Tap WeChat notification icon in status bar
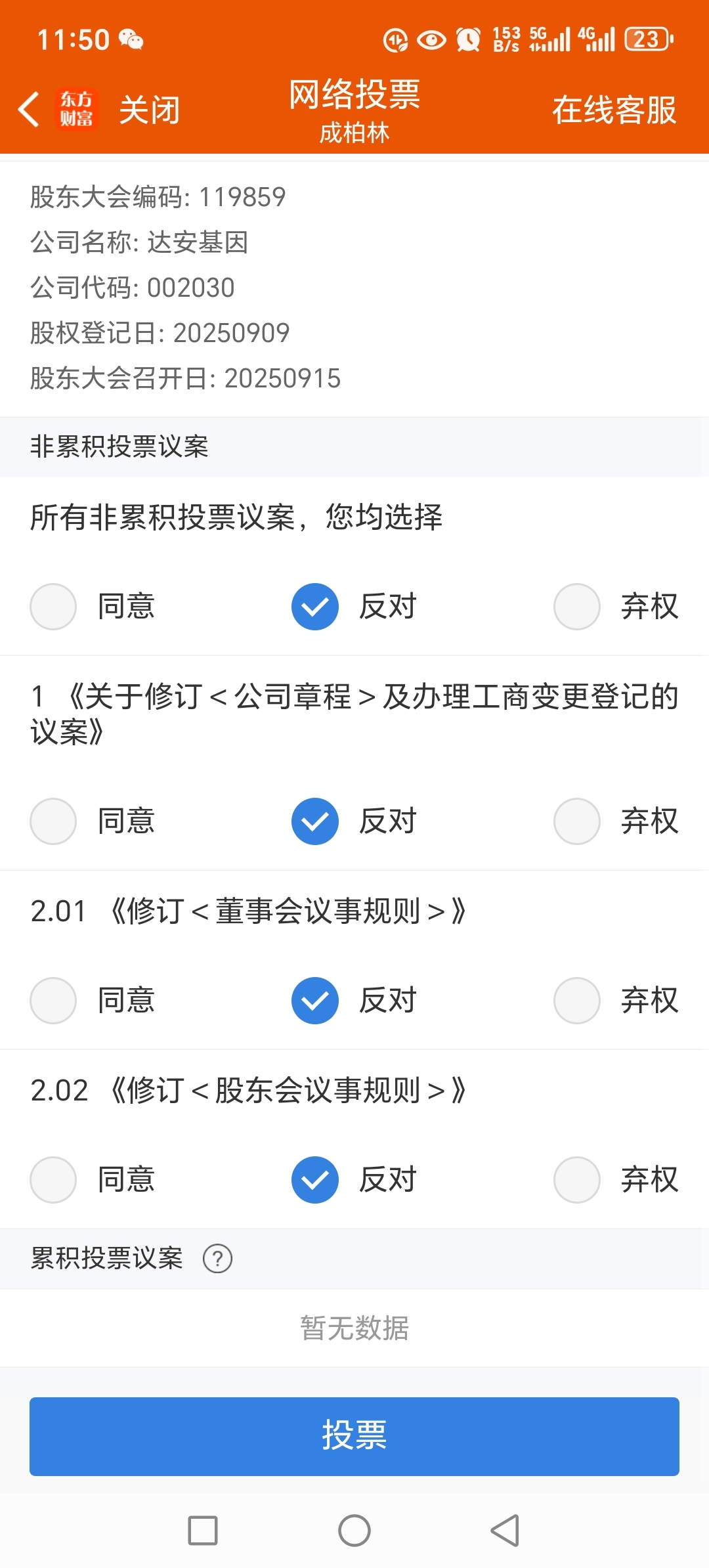The height and width of the screenshot is (1568, 709). (x=131, y=39)
